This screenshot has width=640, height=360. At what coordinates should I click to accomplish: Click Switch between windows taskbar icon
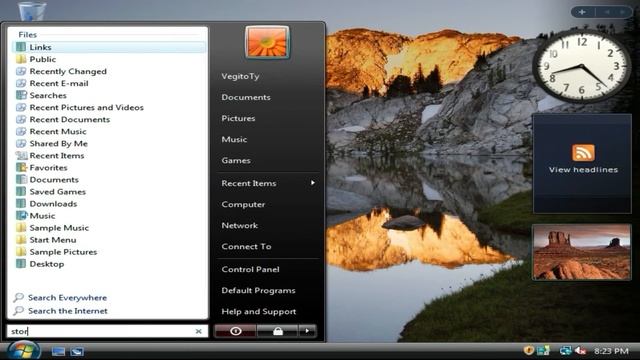[77, 351]
